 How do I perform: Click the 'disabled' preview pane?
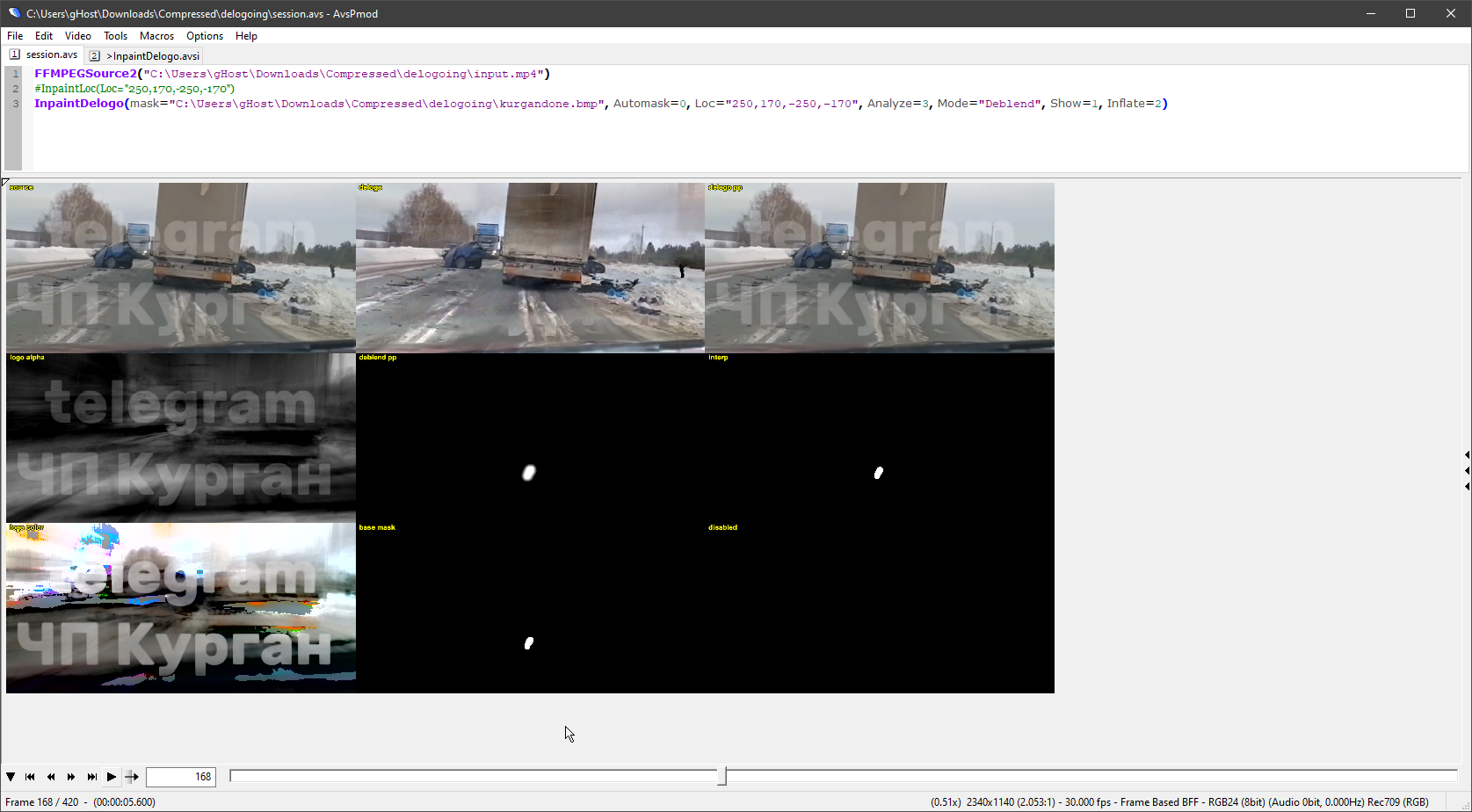coord(880,608)
